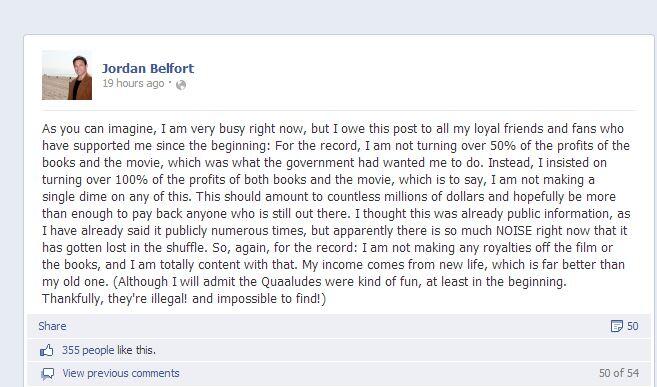Click the 100% figure in the post text
657x387 pixels.
[132, 180]
